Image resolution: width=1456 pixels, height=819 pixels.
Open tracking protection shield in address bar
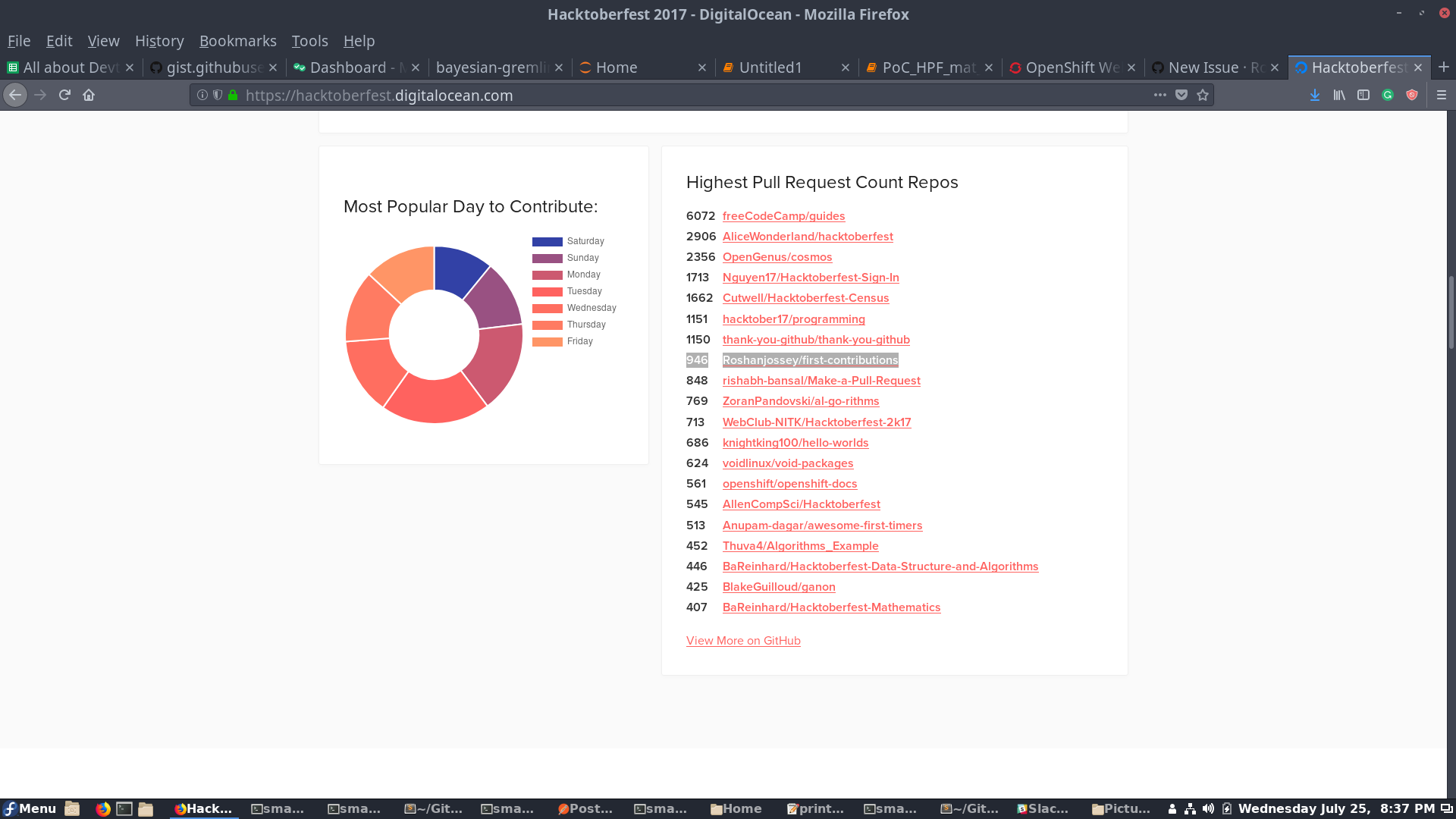218,95
